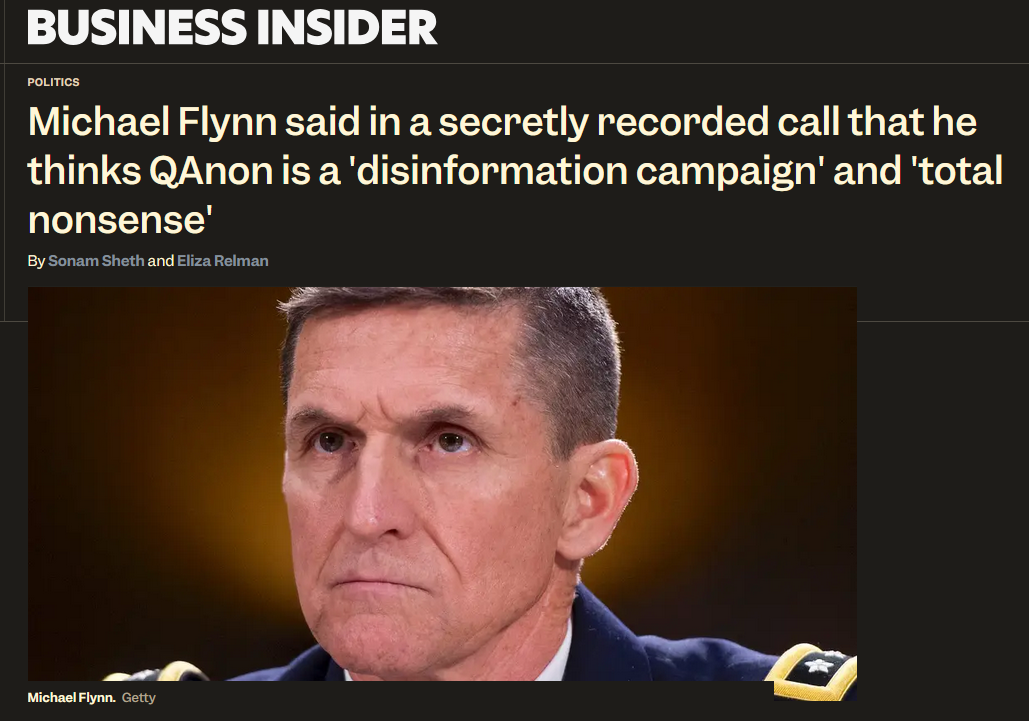Click the Getty photo credit

(138, 697)
